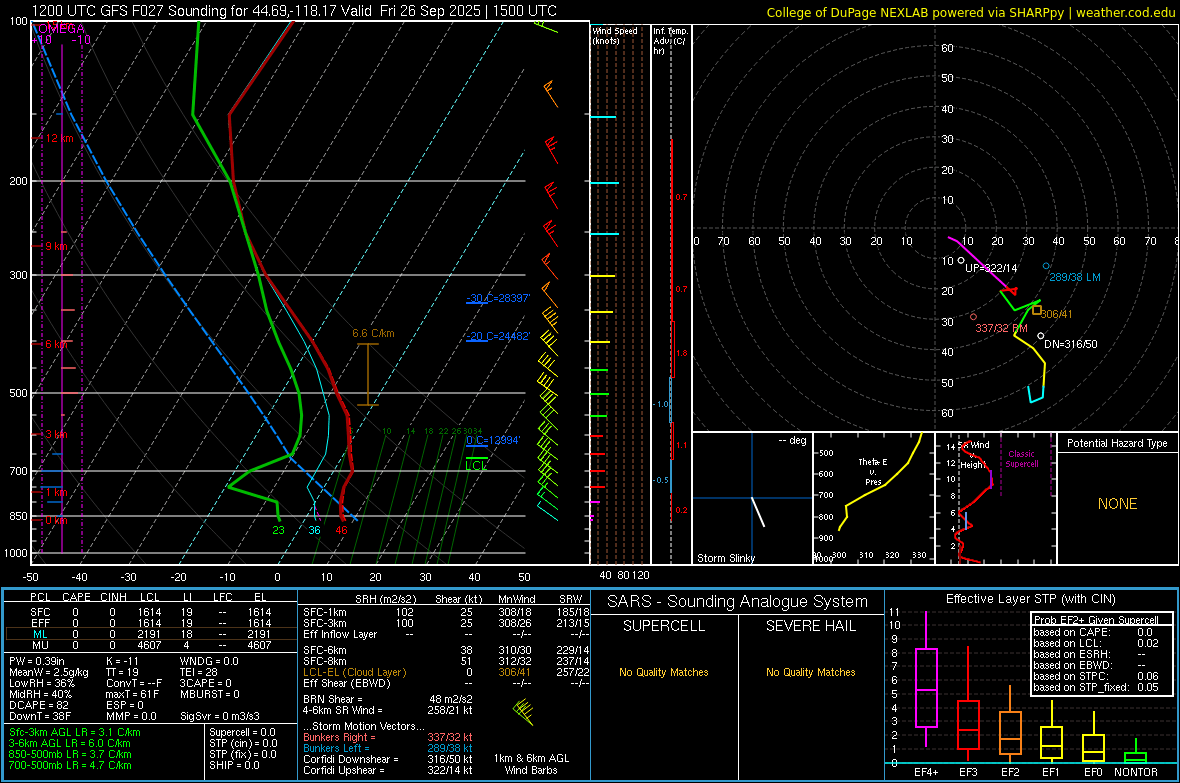Viewport: 1180px width, 783px height.
Task: Click the -30 C=28397' level label
Action: pos(498,298)
